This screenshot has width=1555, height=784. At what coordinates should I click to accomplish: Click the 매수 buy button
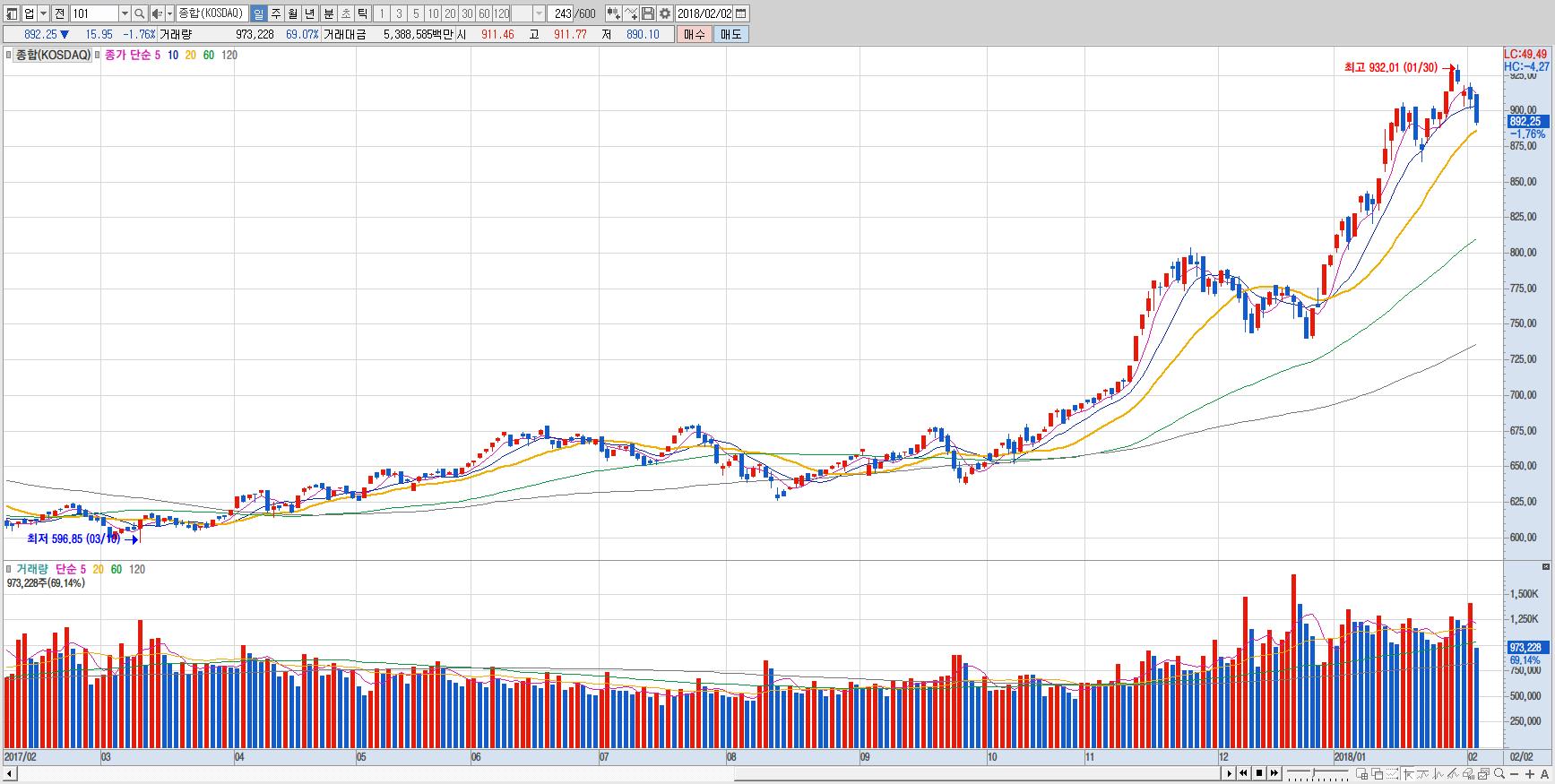[x=695, y=34]
